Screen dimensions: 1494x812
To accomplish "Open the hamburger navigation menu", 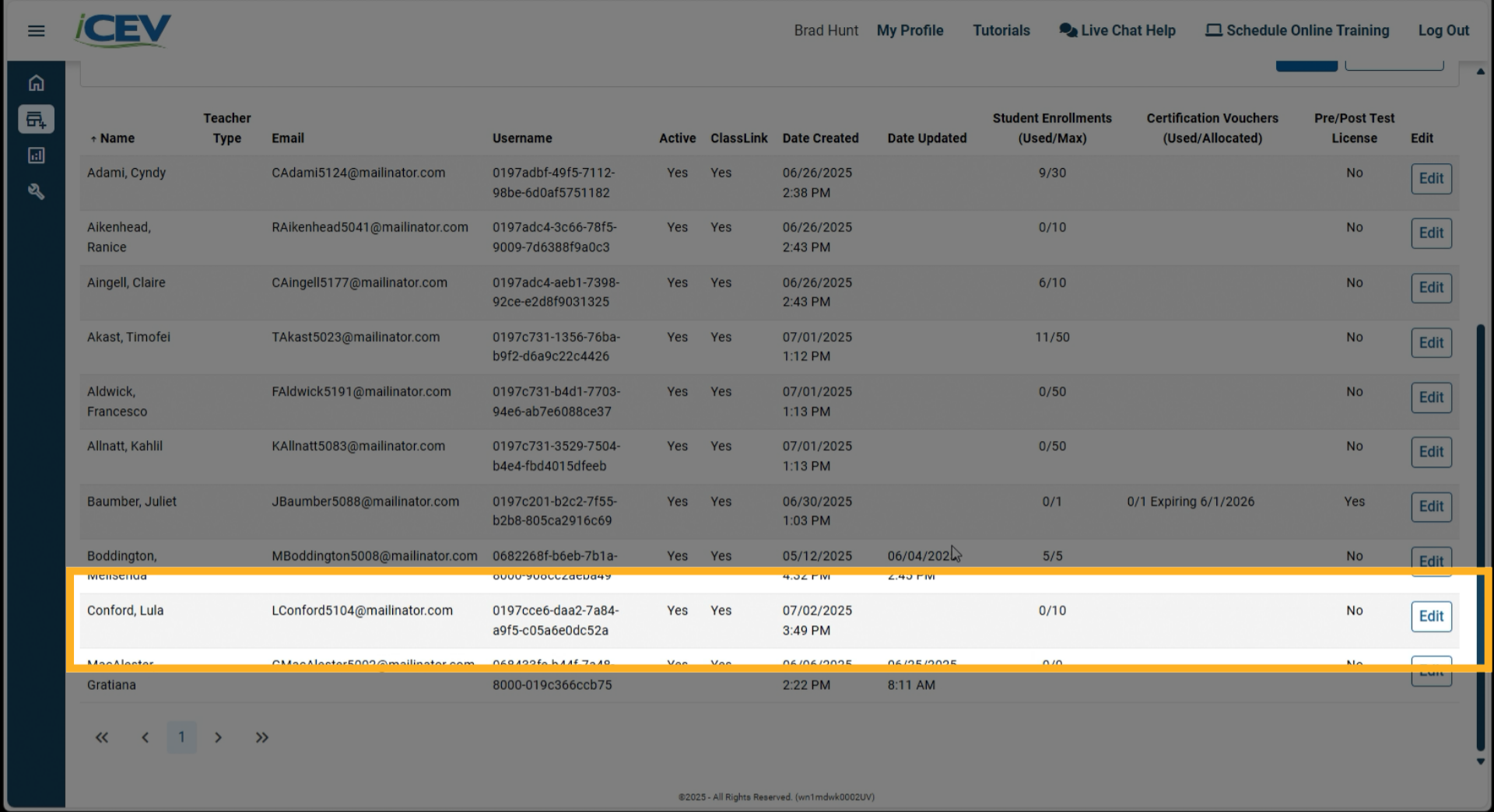I will coord(36,30).
